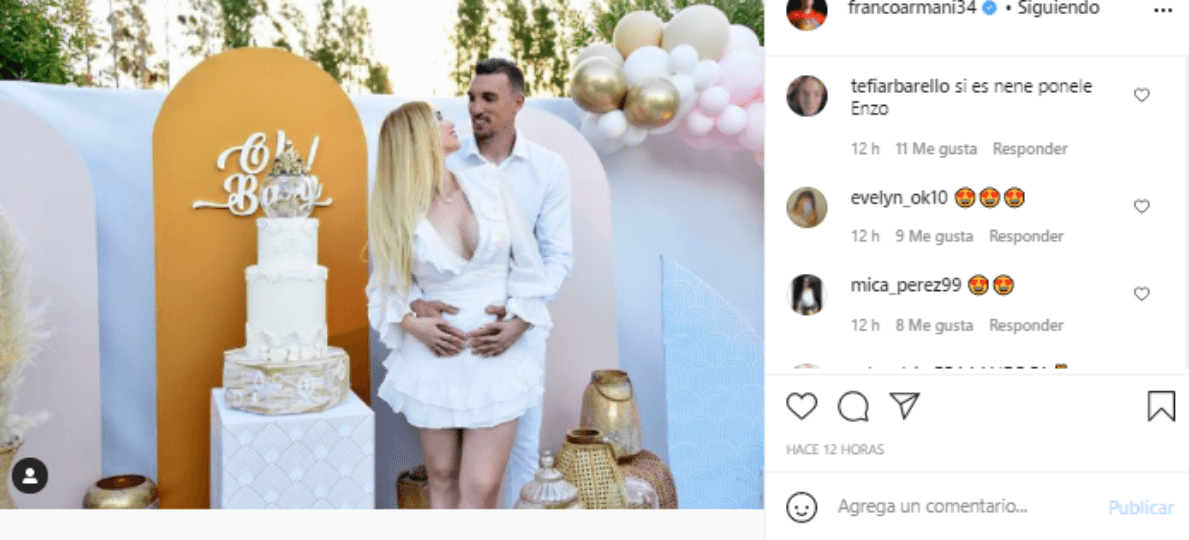Reply to tefiarbarello's comment
Screen dimensions: 1189x540
pyautogui.click(x=1030, y=149)
